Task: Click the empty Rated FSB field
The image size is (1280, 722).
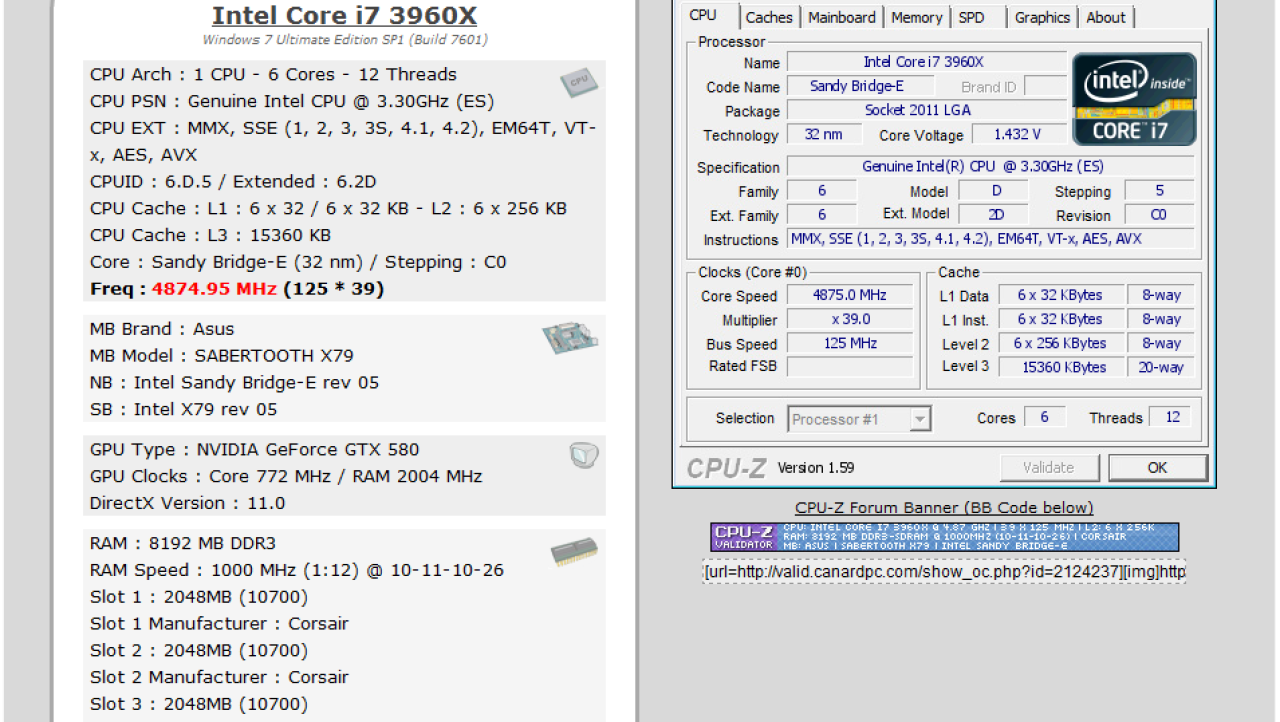Action: coord(850,367)
